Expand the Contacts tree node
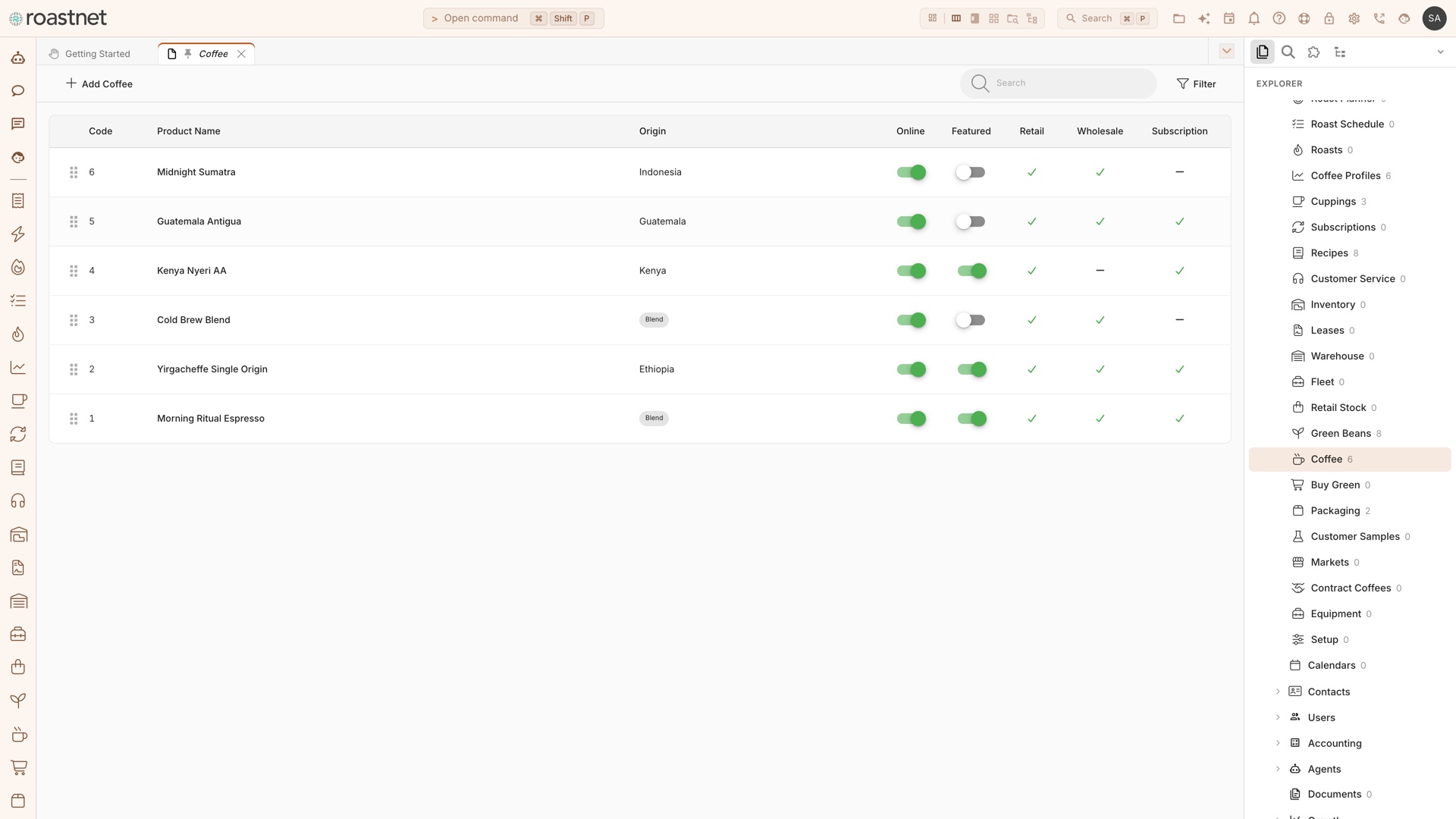The image size is (1456, 819). [1278, 692]
